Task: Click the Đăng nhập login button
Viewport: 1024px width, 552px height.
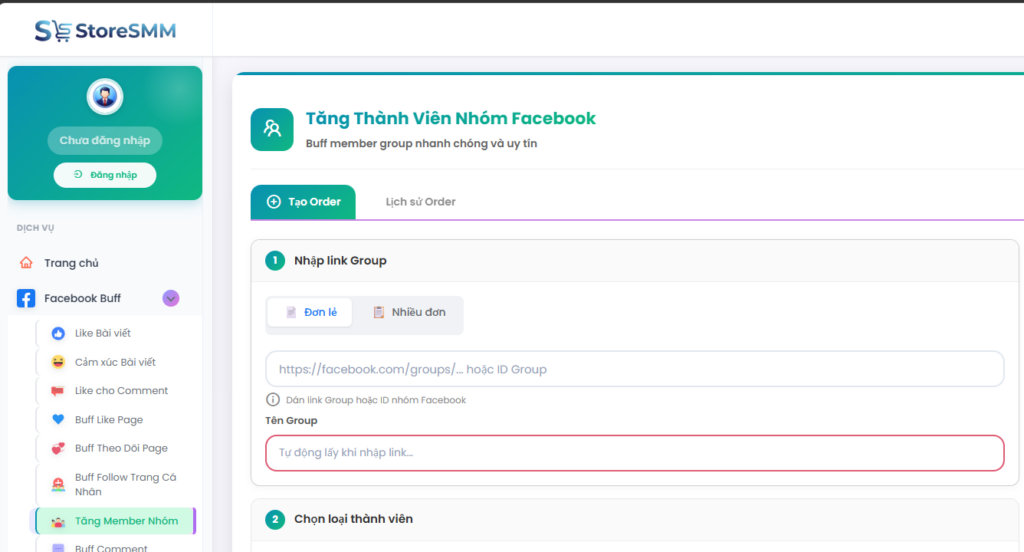Action: click(105, 175)
